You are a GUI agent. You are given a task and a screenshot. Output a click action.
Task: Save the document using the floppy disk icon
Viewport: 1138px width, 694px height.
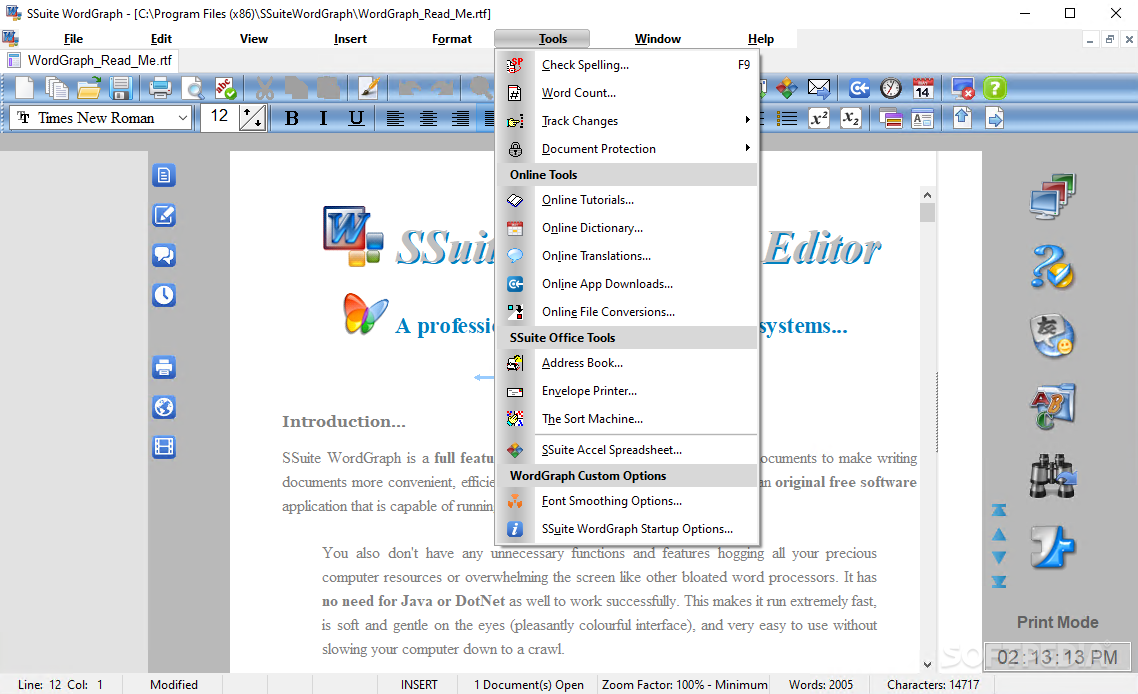[120, 89]
